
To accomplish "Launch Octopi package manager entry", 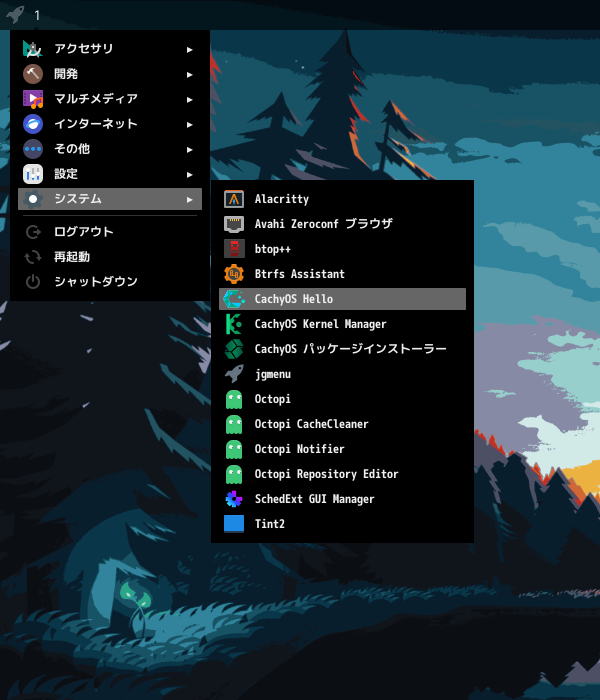I will click(342, 399).
